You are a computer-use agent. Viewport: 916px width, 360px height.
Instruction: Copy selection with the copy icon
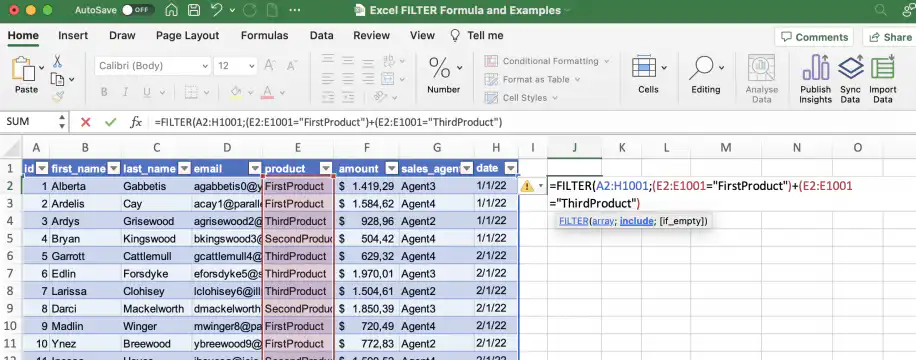(x=57, y=79)
